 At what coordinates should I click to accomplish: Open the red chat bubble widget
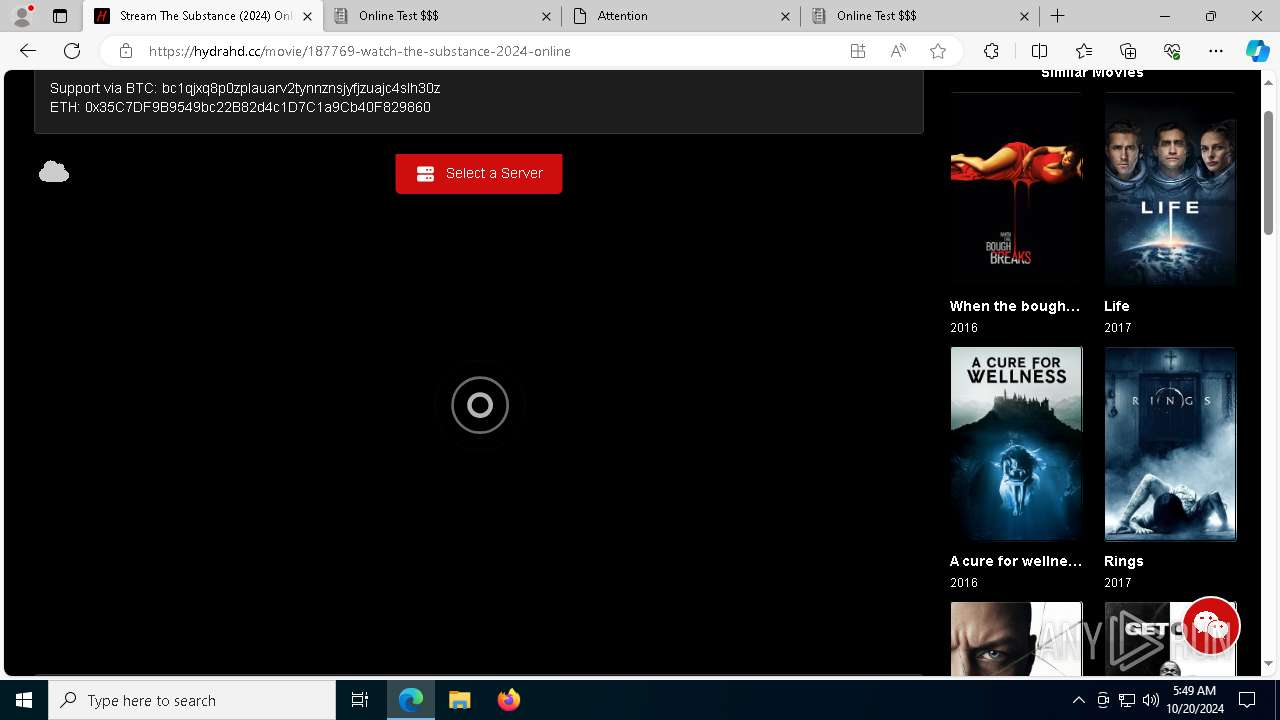pos(1211,627)
